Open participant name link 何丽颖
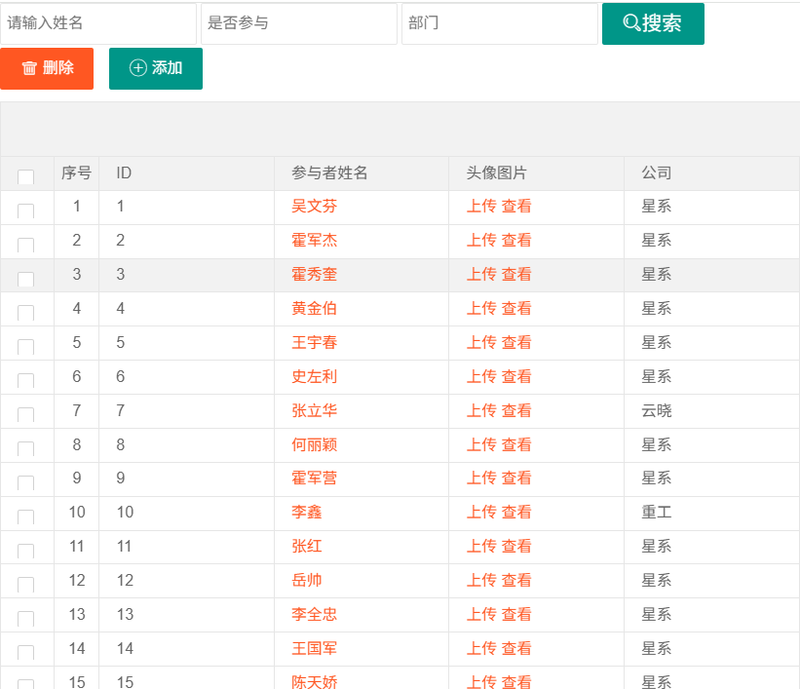This screenshot has height=689, width=800. point(314,445)
